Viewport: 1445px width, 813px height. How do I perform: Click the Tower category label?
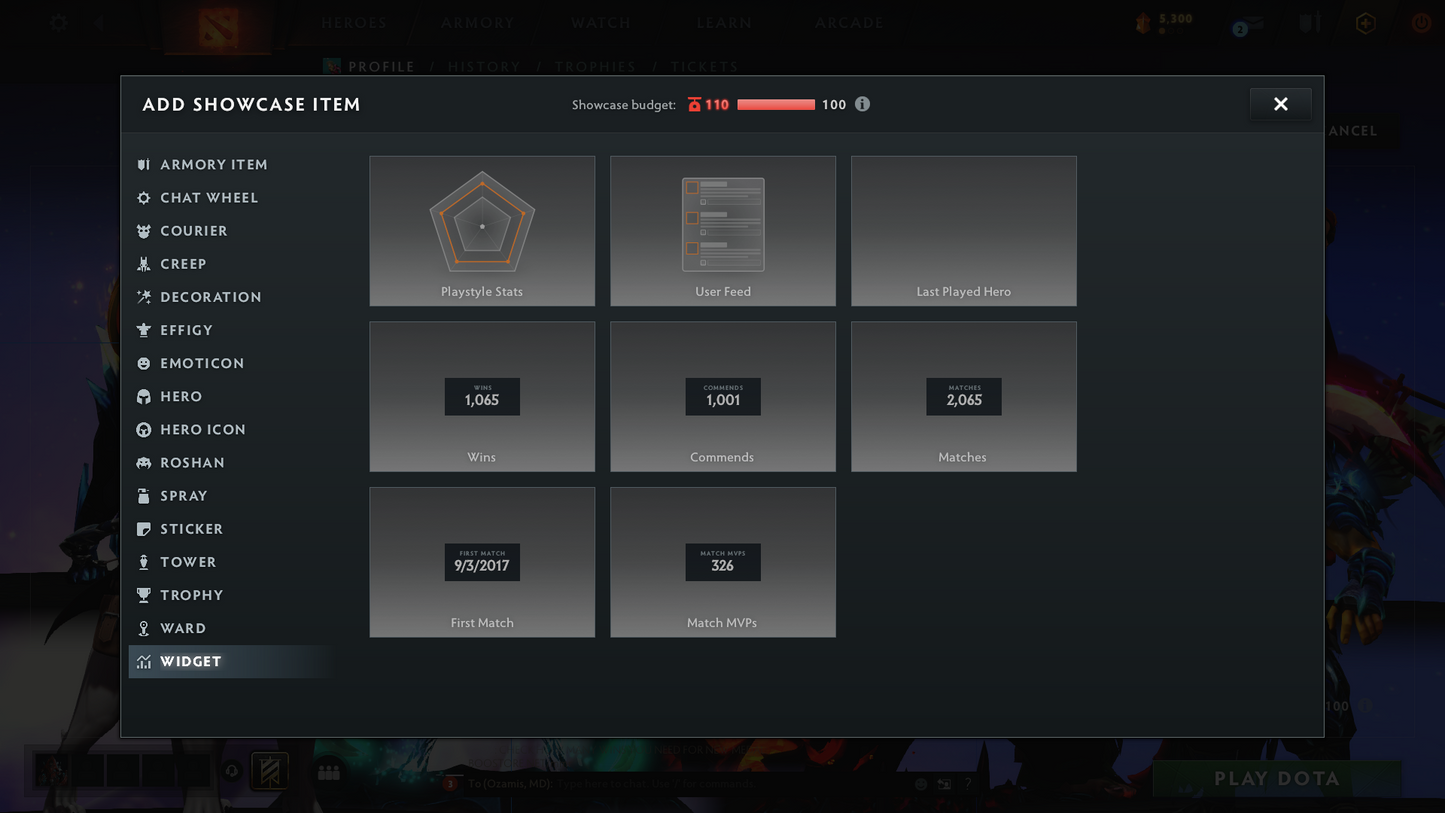coord(188,562)
